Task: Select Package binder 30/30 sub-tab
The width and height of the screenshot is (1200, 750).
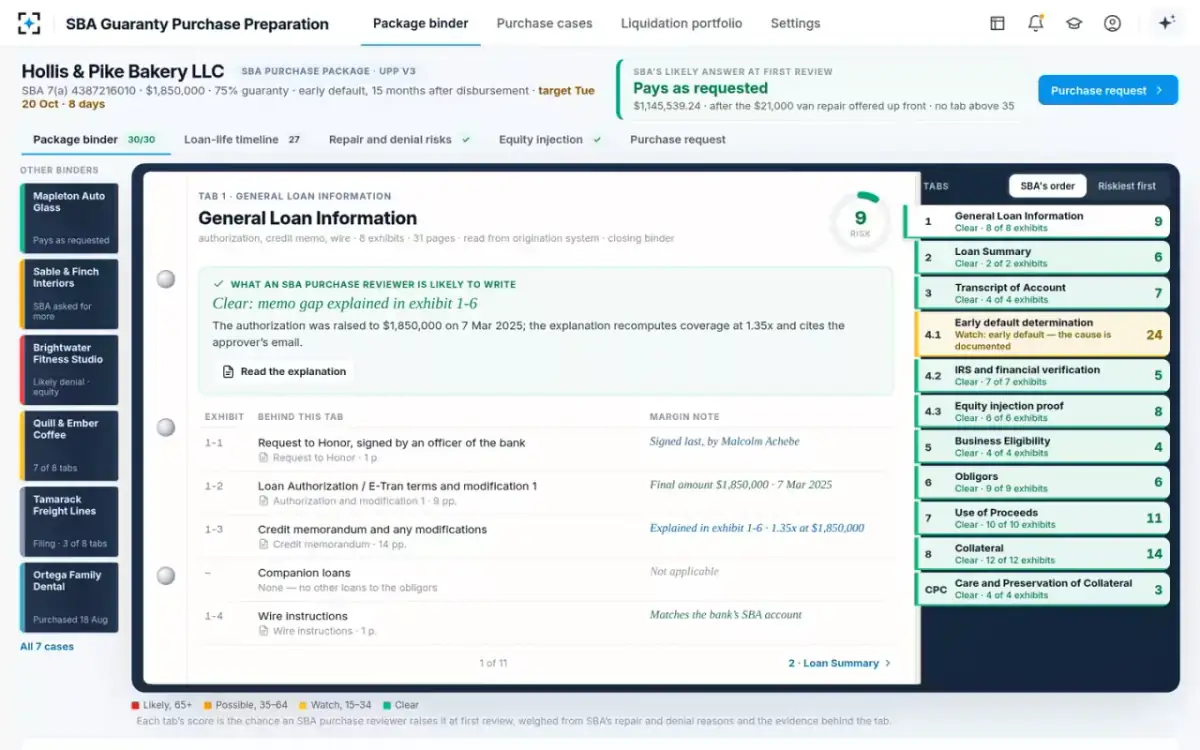Action: 94,140
